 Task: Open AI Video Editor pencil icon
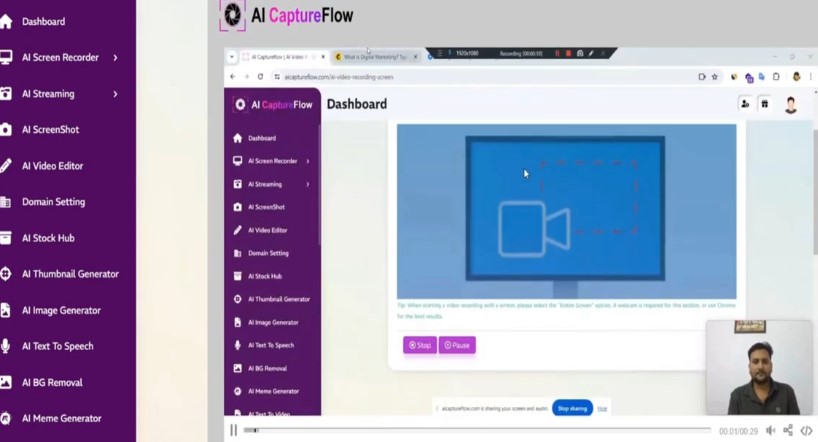5,165
